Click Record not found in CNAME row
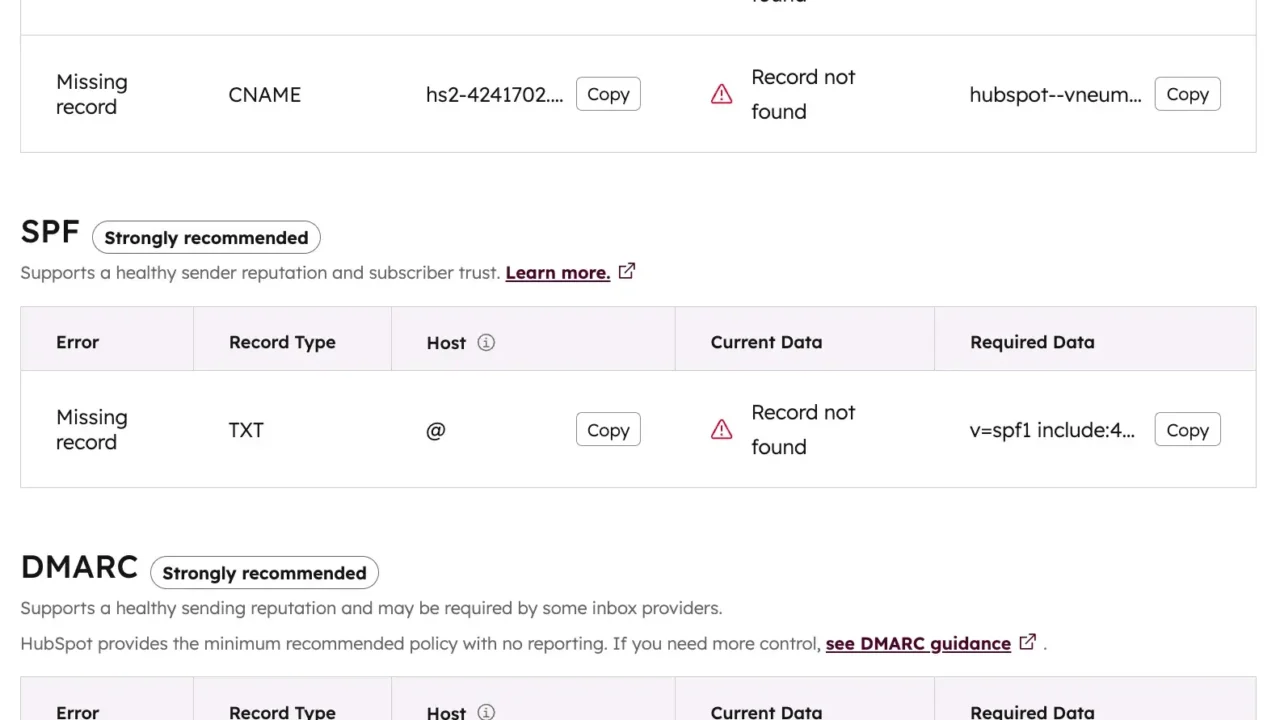Image resolution: width=1280 pixels, height=720 pixels. [803, 94]
